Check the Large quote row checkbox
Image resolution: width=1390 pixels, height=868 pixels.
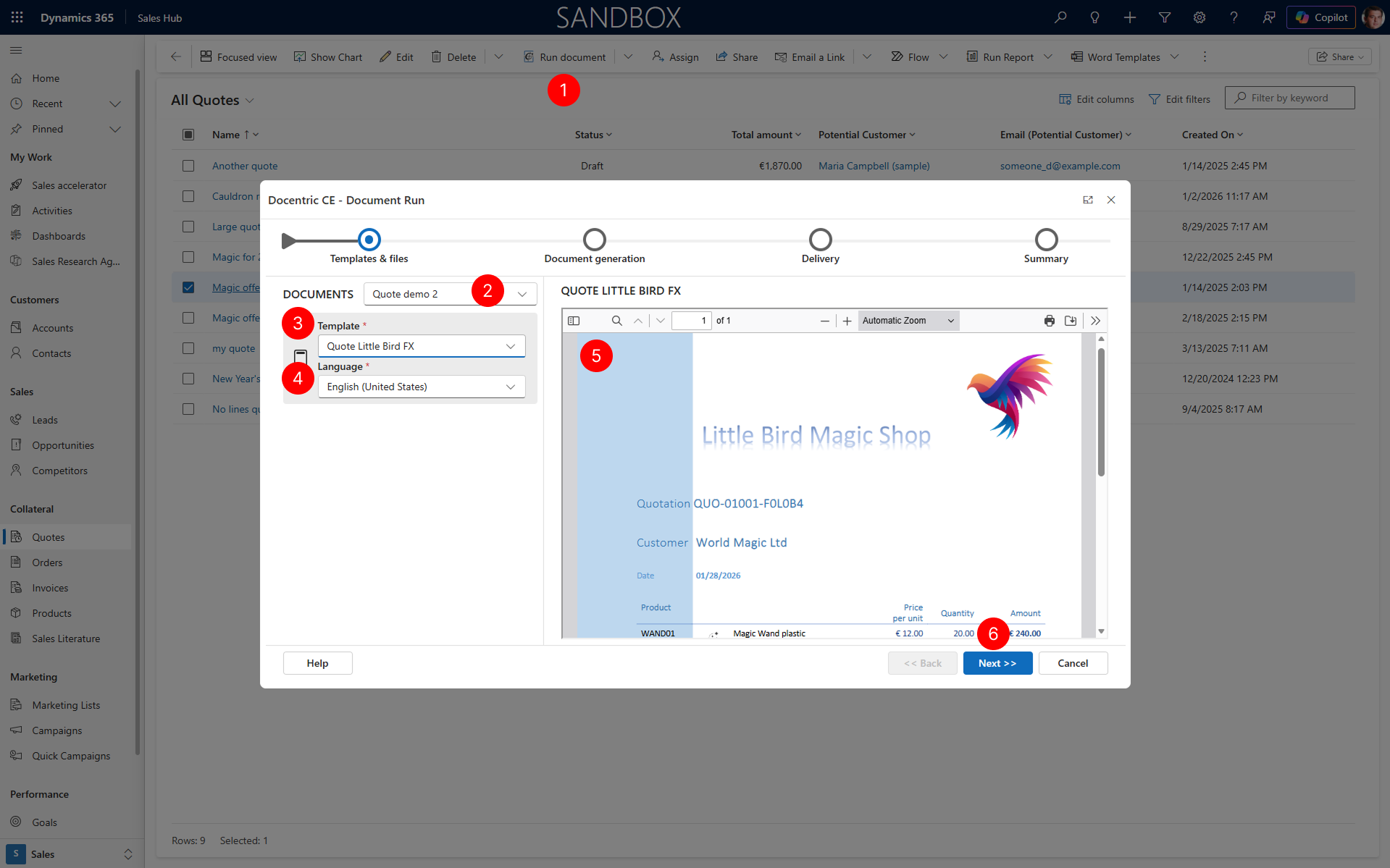[188, 227]
